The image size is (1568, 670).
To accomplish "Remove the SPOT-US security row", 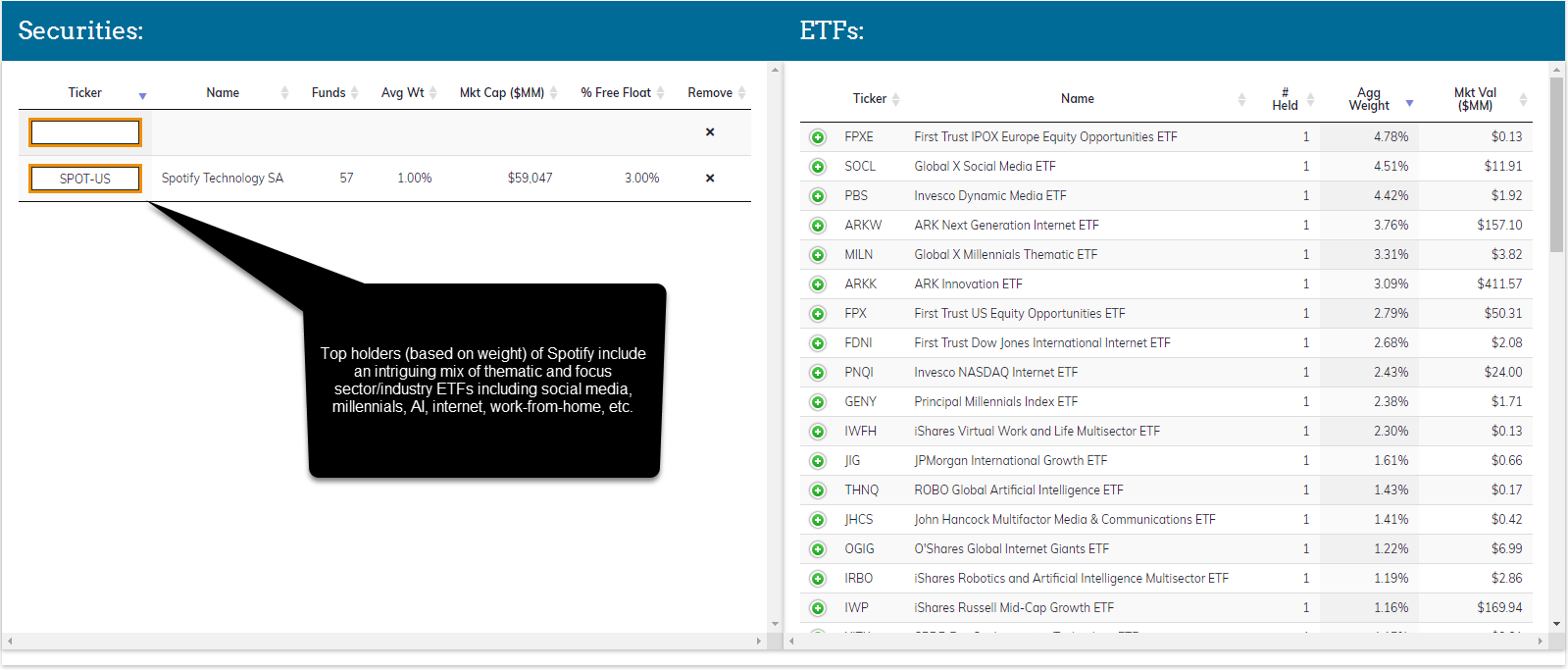I will 710,179.
